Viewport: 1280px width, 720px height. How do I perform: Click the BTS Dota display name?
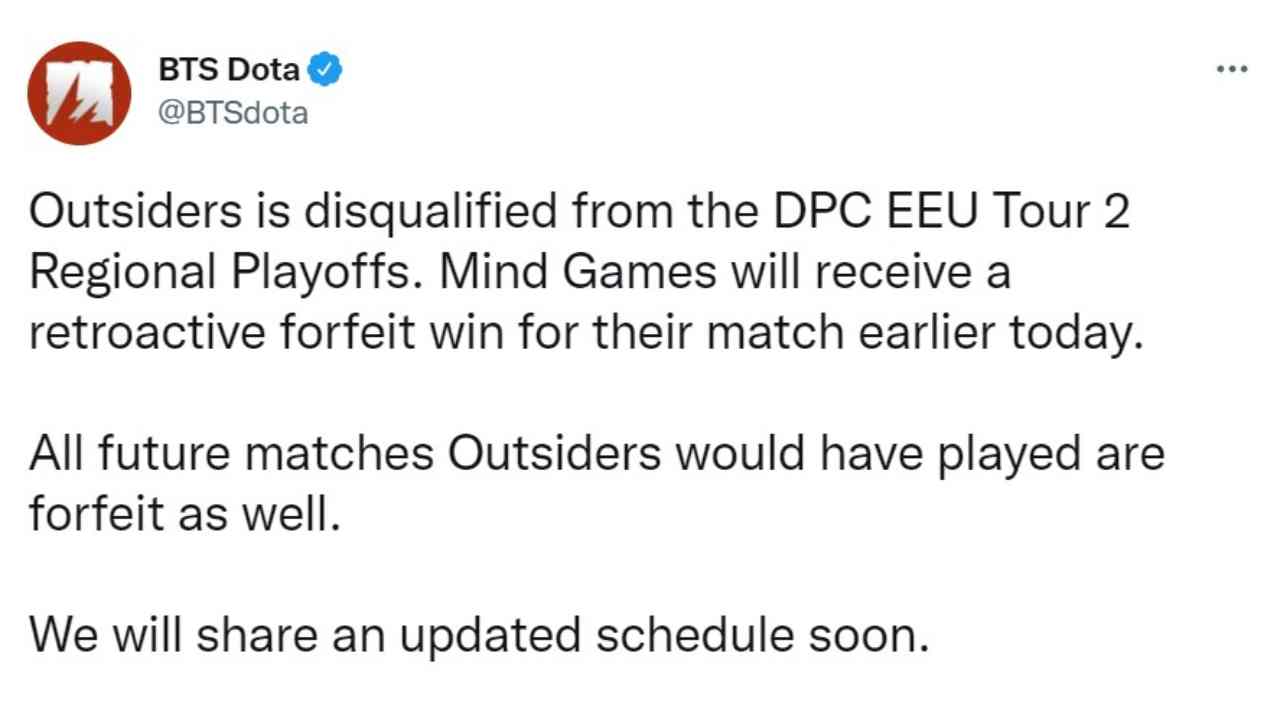coord(229,69)
